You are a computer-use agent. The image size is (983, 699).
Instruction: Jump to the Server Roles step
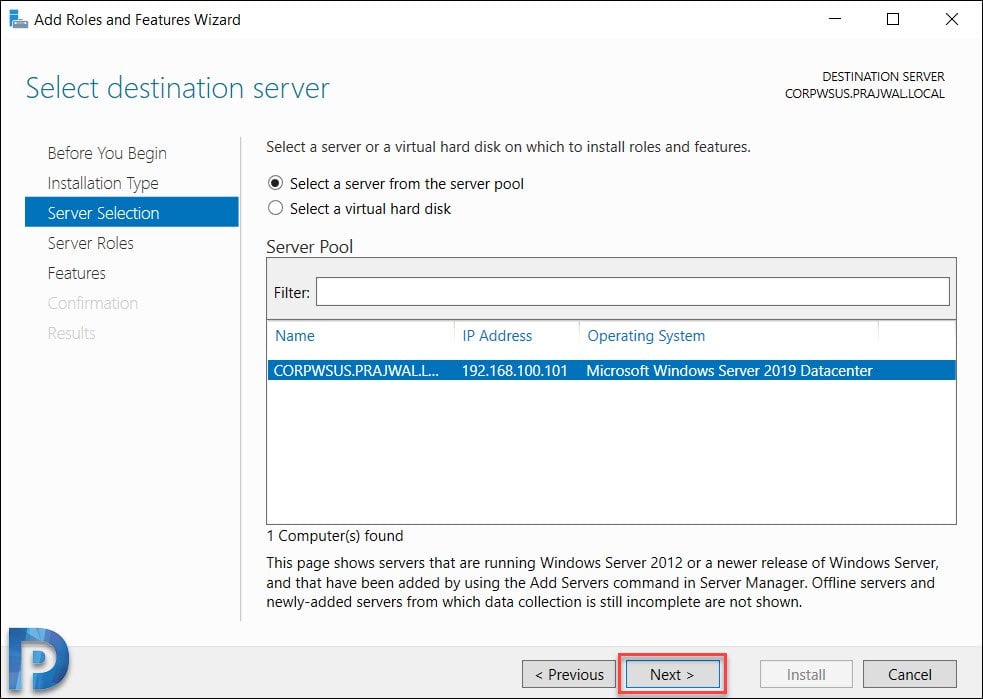pyautogui.click(x=91, y=243)
